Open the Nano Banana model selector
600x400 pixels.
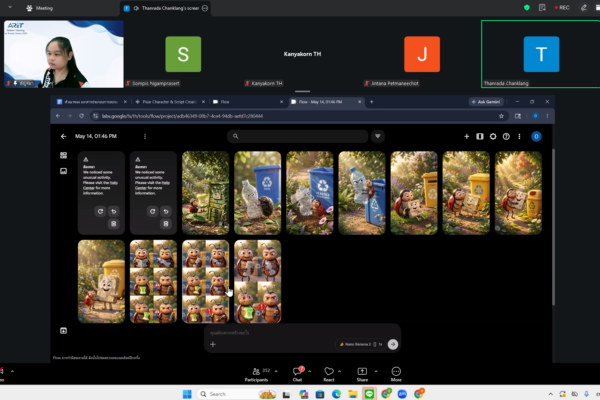coord(360,344)
